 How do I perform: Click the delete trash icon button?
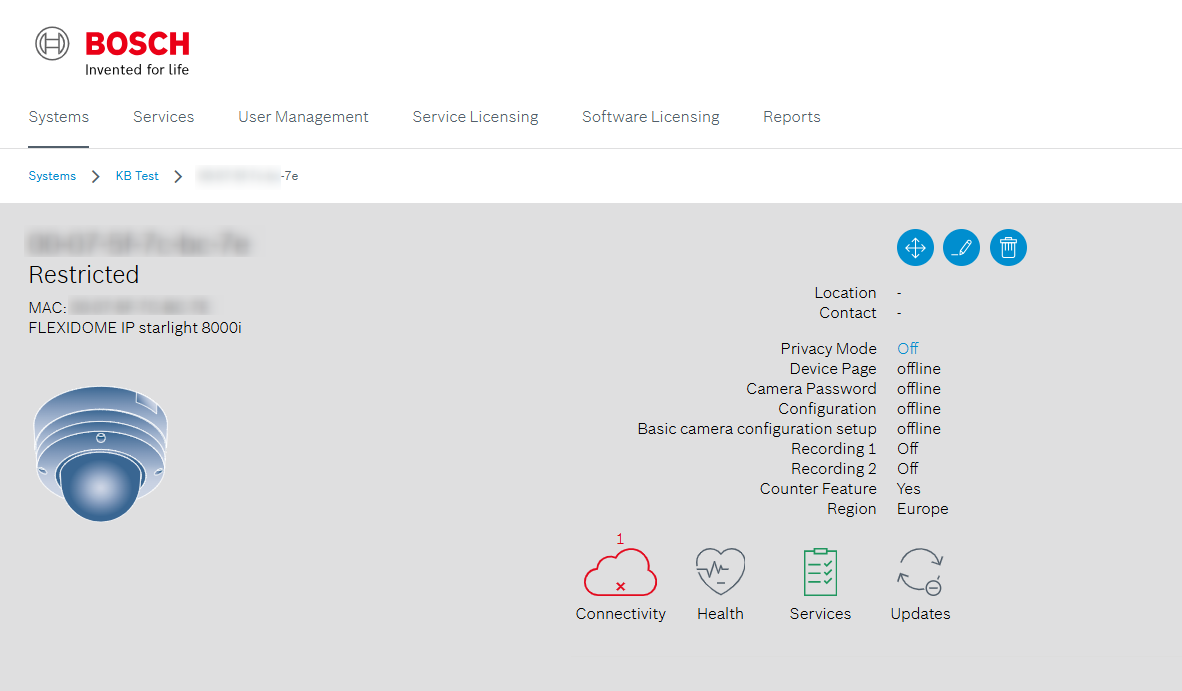pyautogui.click(x=1008, y=247)
